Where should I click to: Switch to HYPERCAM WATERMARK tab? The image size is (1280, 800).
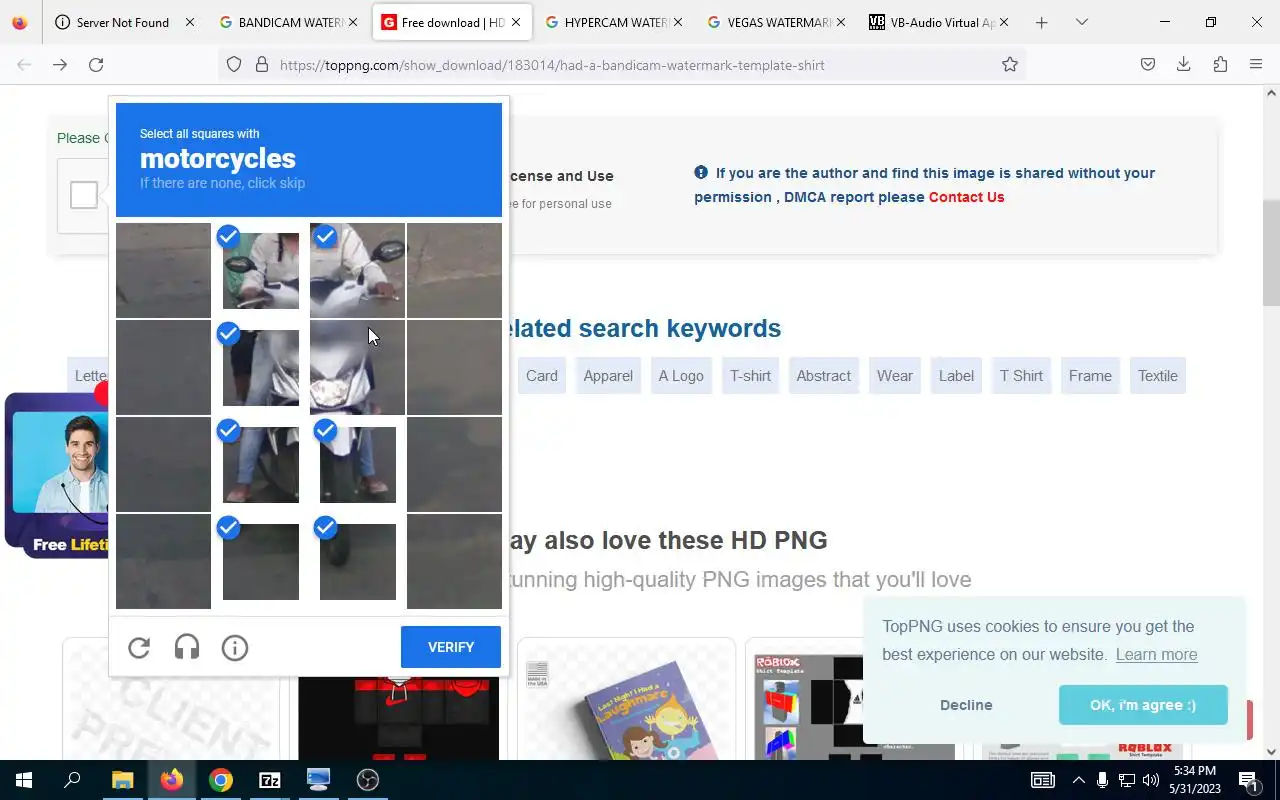[x=614, y=22]
